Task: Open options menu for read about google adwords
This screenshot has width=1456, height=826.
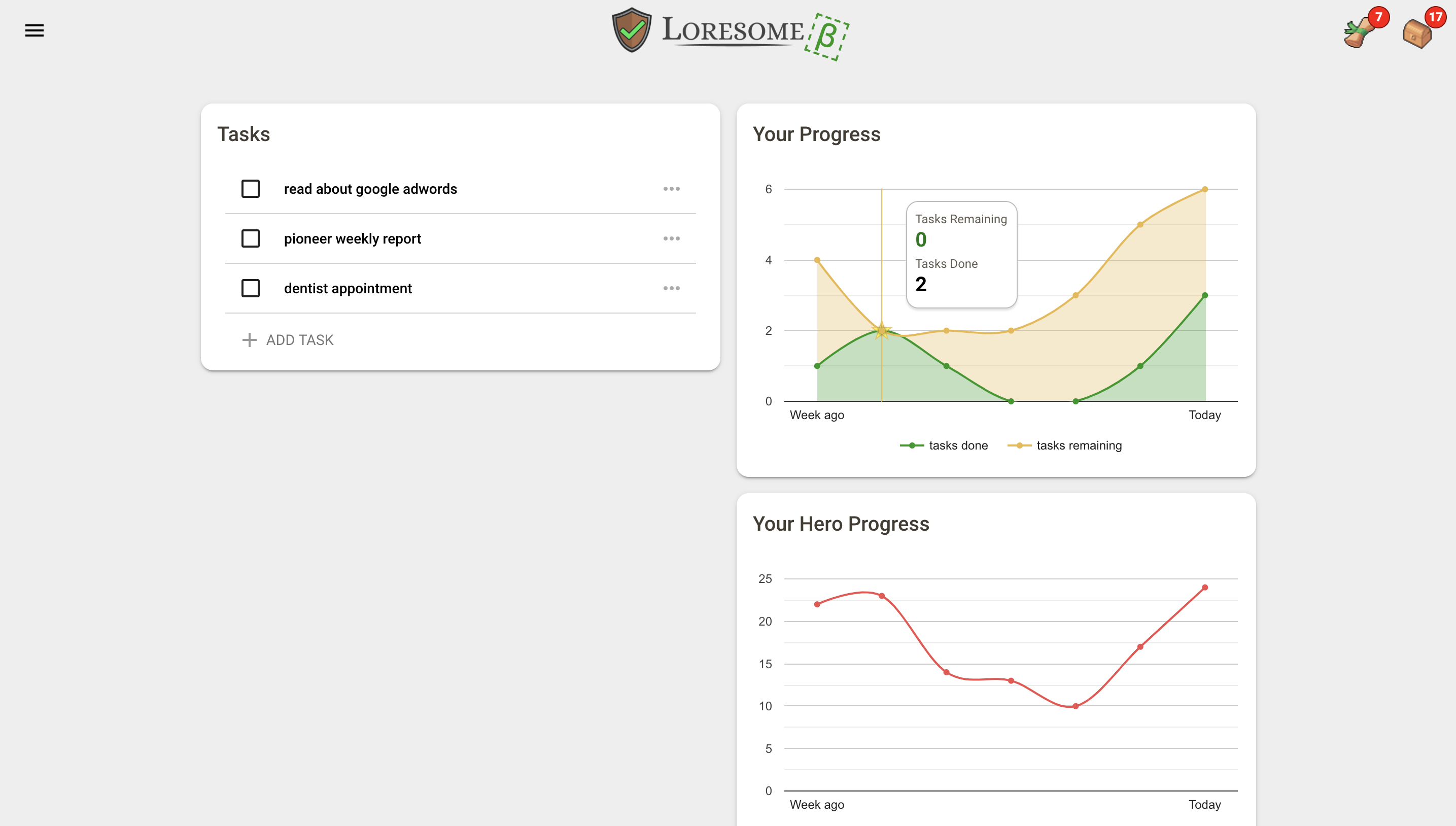Action: [x=671, y=189]
